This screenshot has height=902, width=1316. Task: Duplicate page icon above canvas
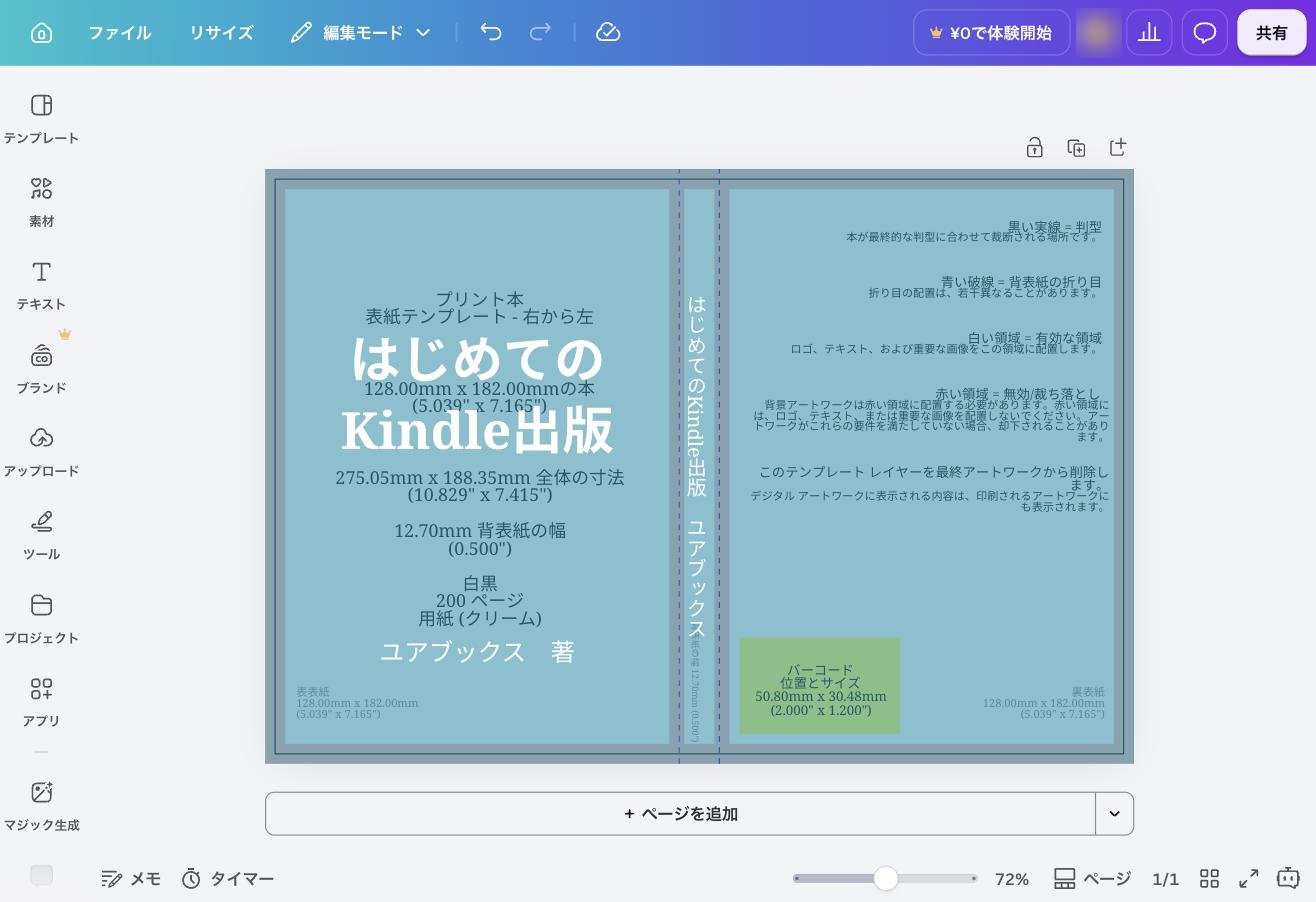point(1077,148)
